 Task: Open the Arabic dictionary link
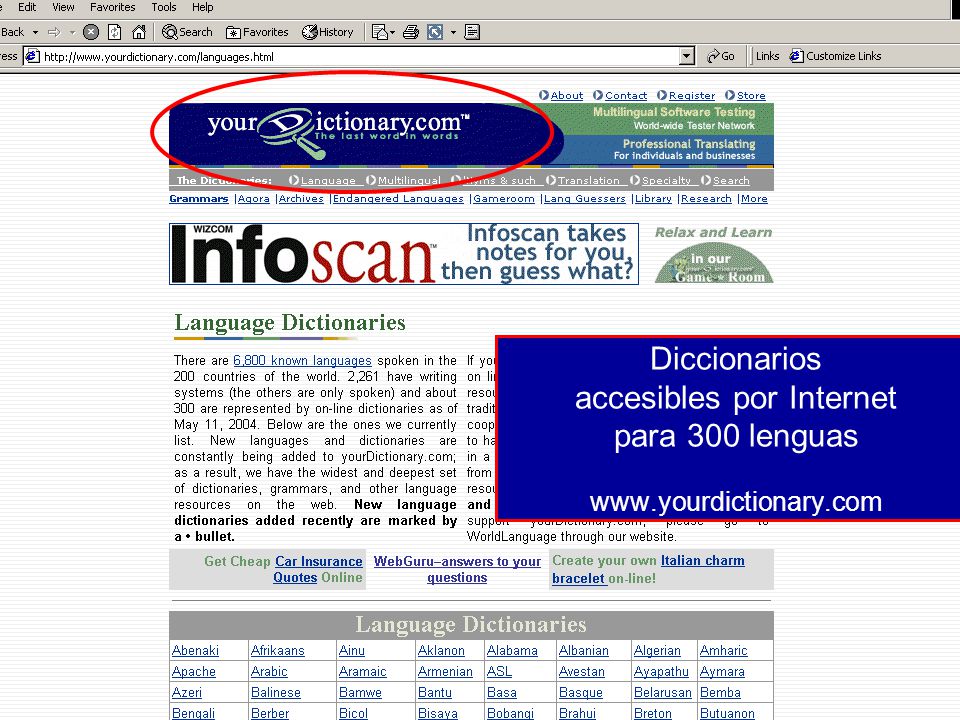[269, 672]
